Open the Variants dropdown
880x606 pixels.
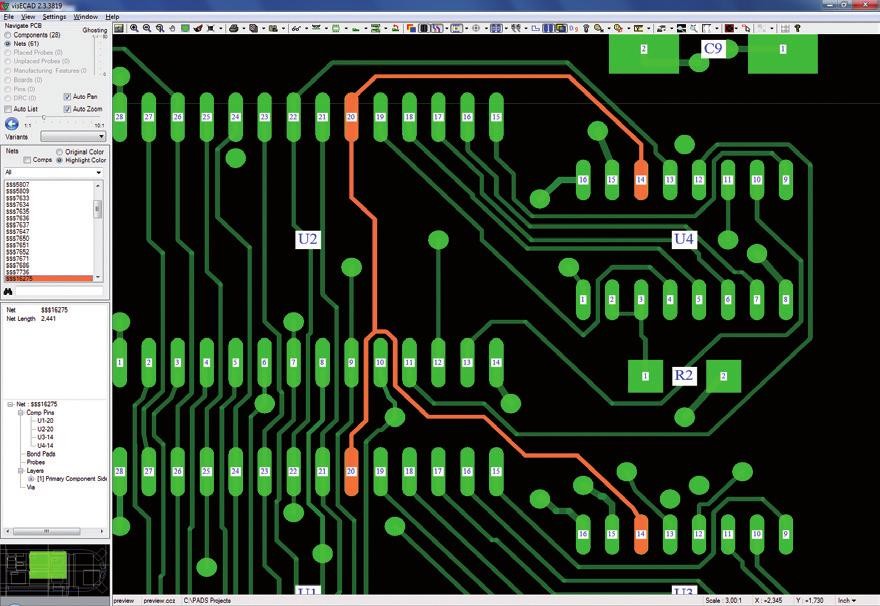pos(72,136)
